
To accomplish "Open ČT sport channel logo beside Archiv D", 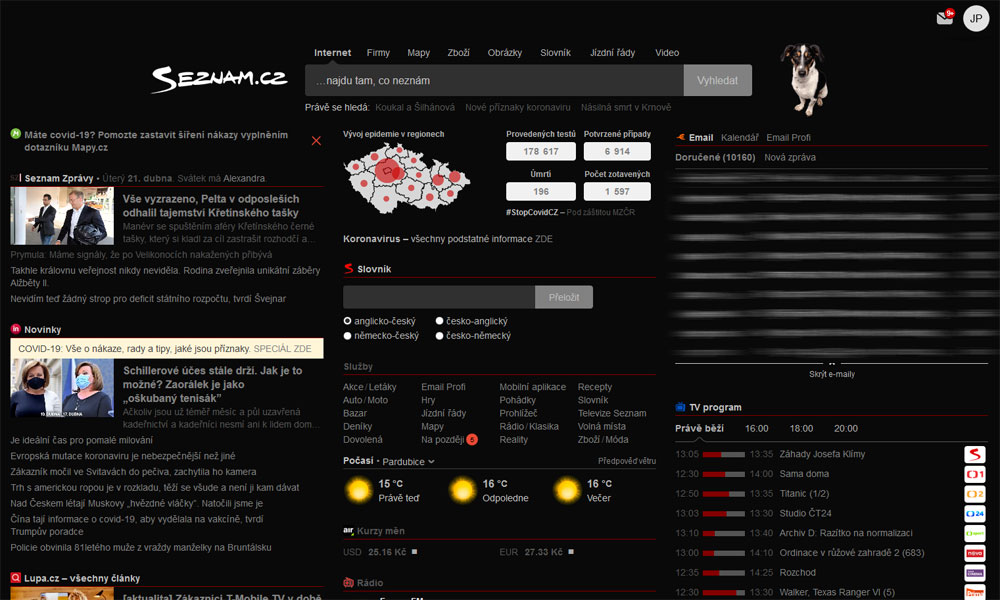I will 974,533.
